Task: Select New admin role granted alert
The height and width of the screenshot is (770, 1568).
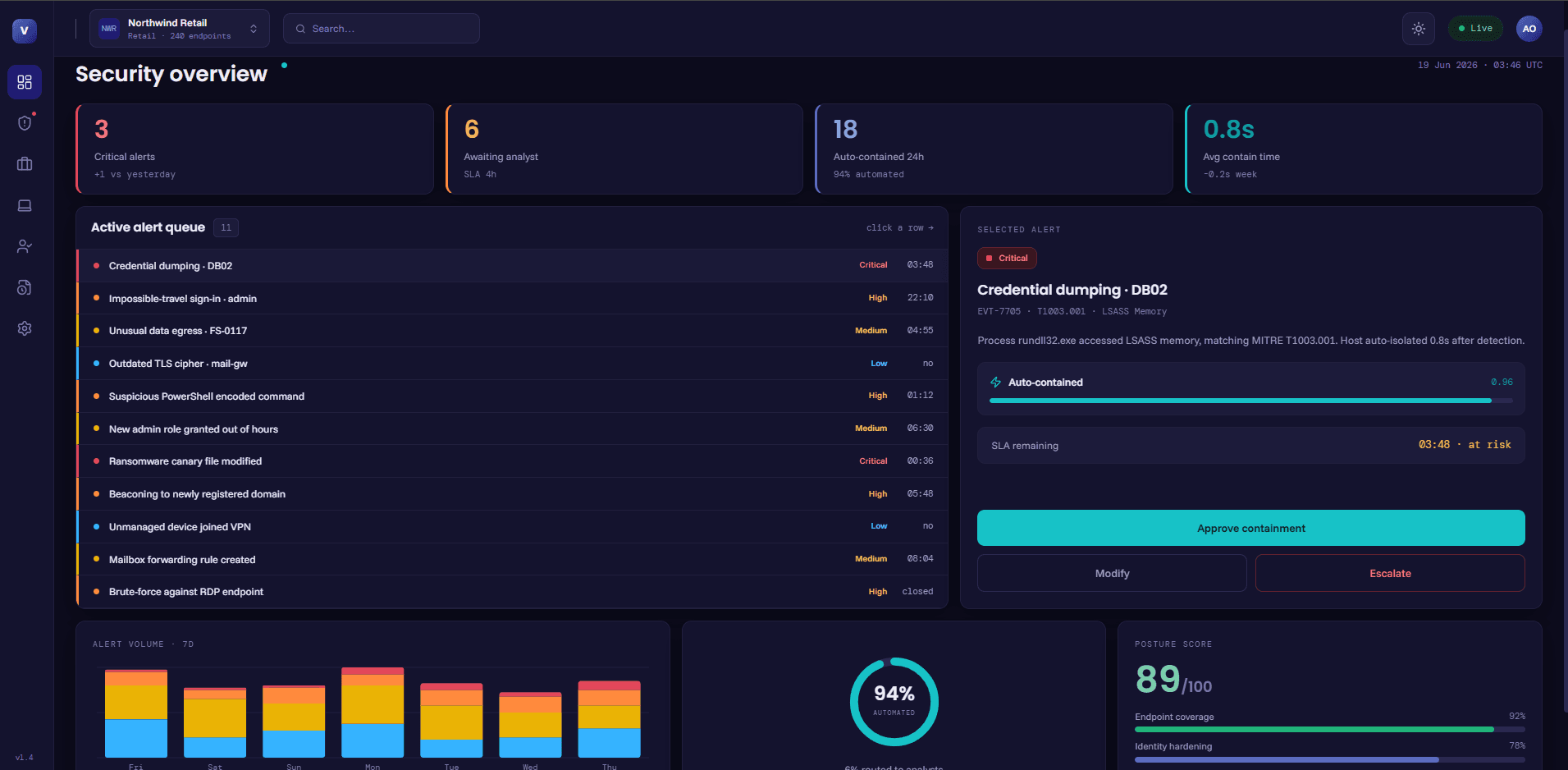Action: (512, 429)
